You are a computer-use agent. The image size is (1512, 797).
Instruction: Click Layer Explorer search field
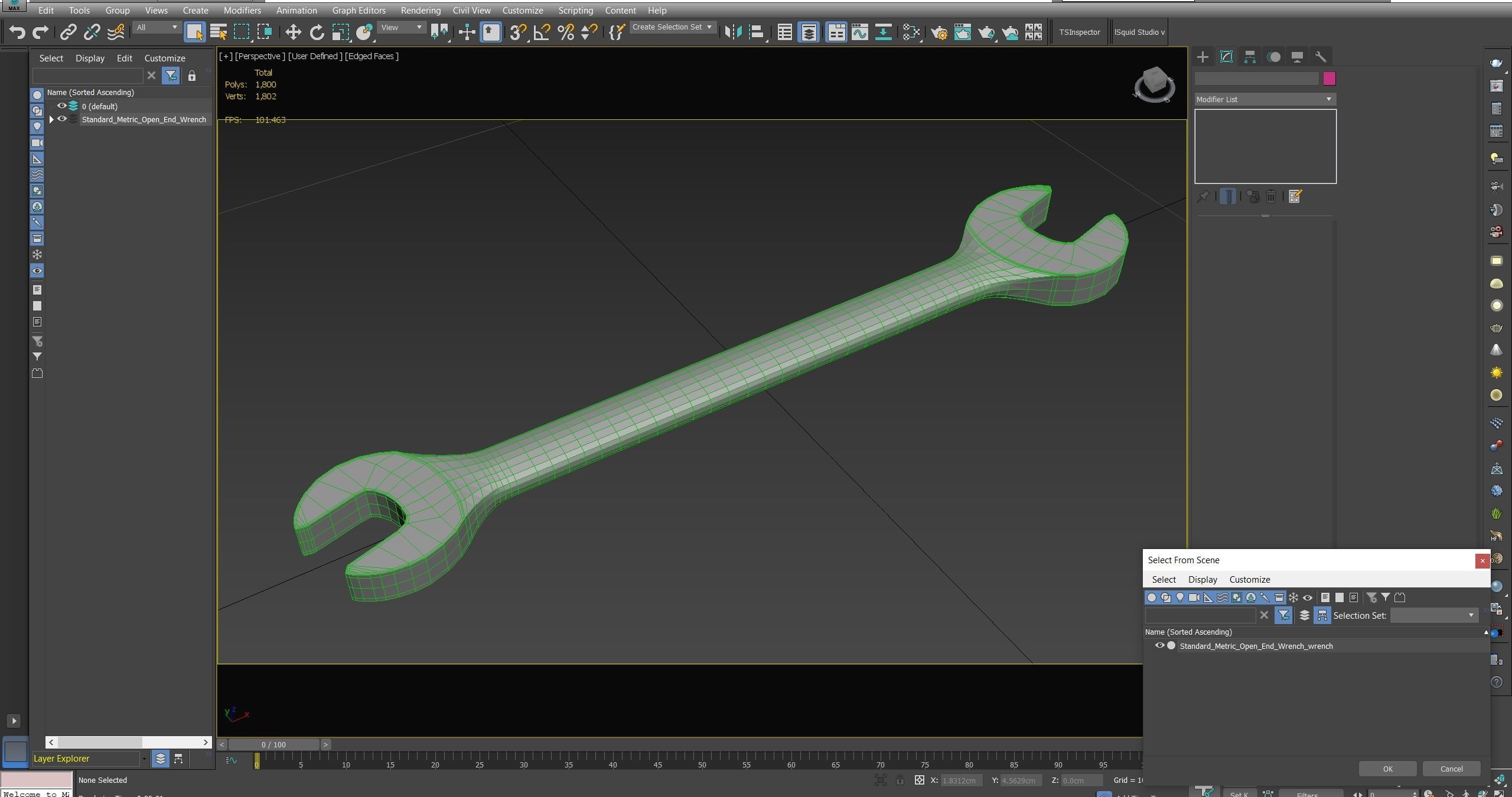87,76
